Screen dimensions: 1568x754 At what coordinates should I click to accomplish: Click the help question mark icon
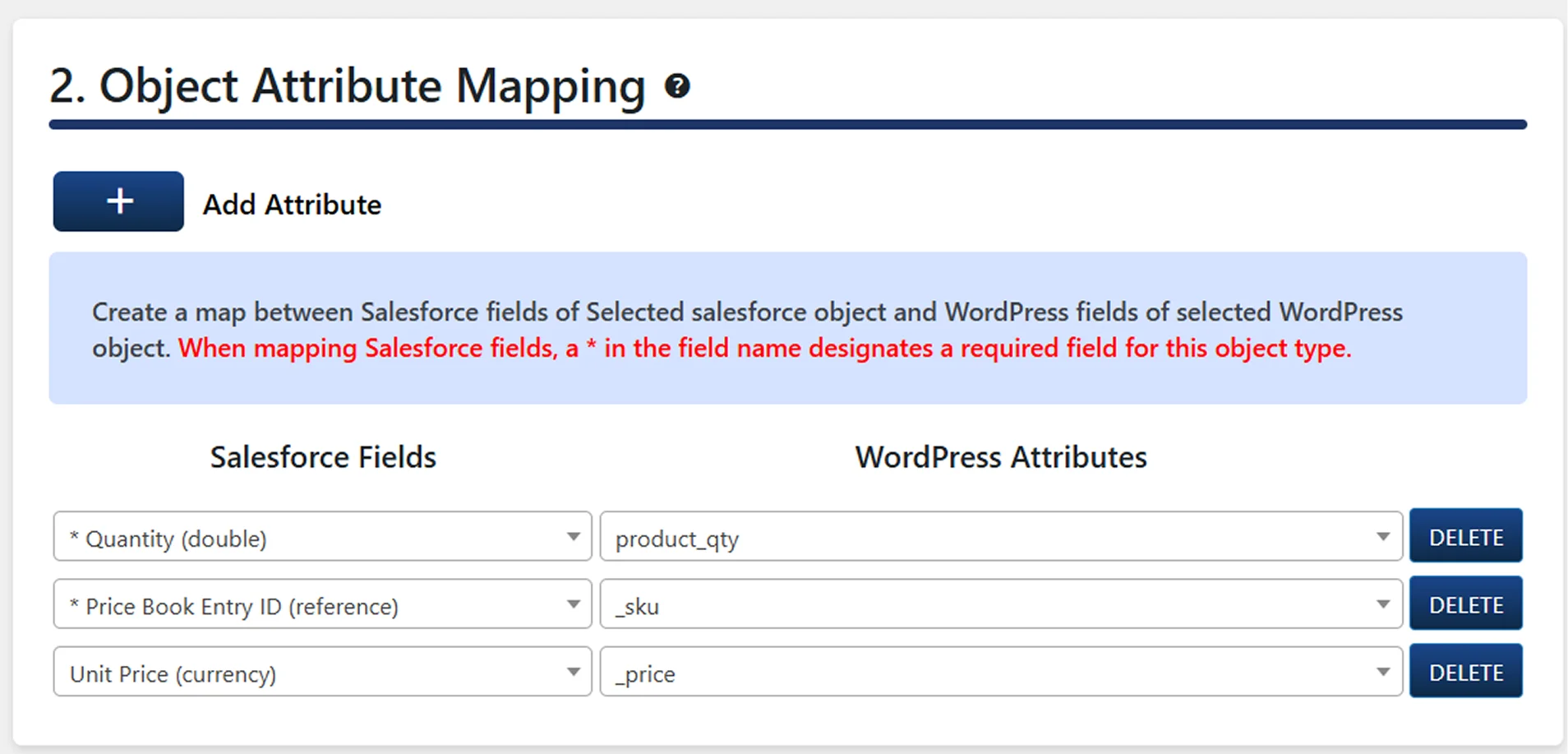(x=677, y=86)
